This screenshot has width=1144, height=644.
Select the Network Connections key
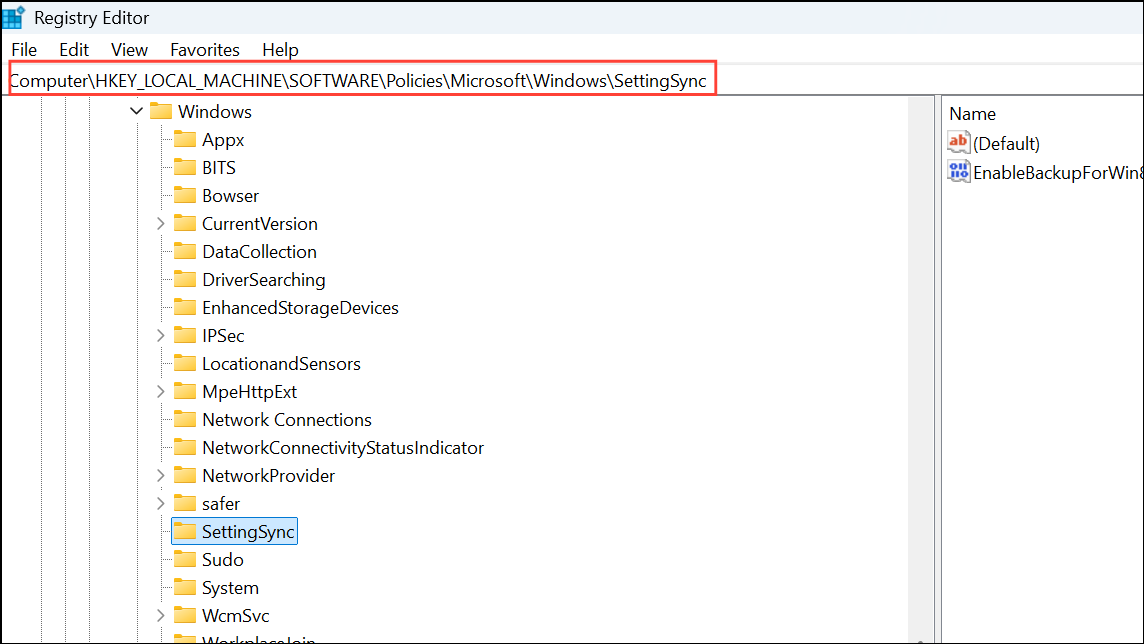coord(287,419)
